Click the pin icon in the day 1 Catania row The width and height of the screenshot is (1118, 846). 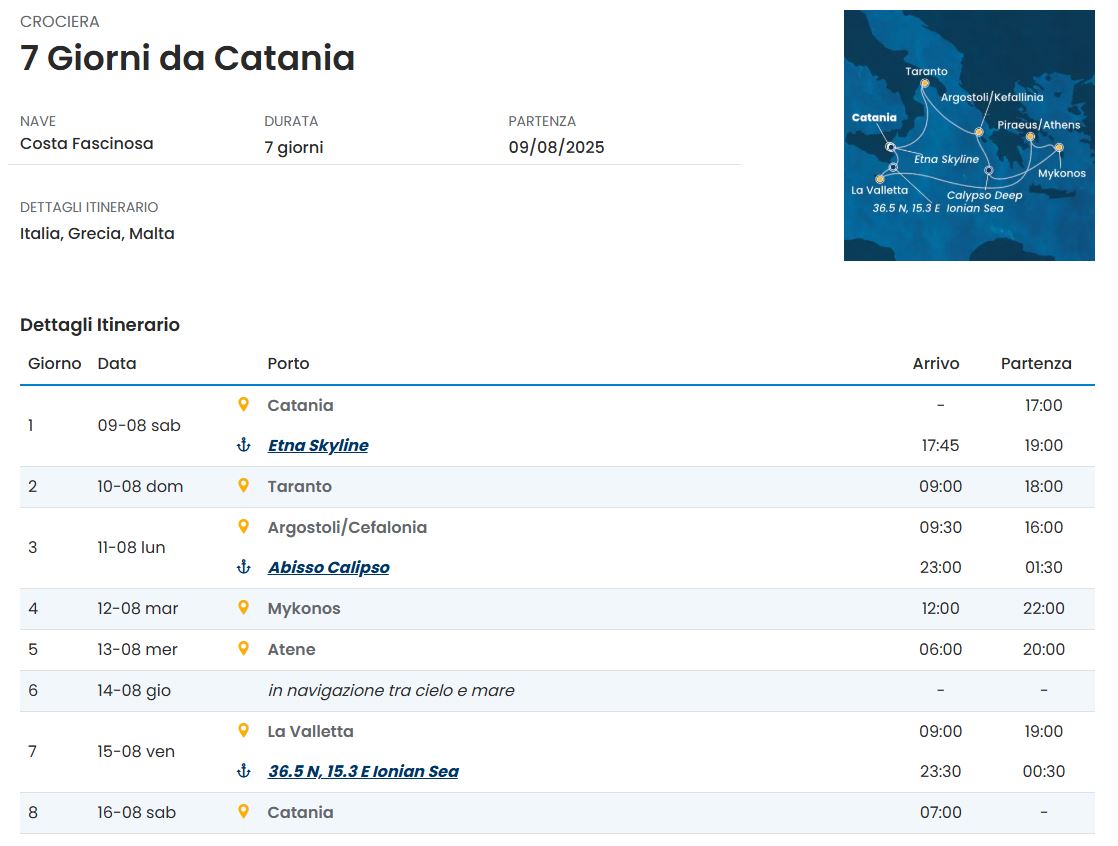coord(243,404)
